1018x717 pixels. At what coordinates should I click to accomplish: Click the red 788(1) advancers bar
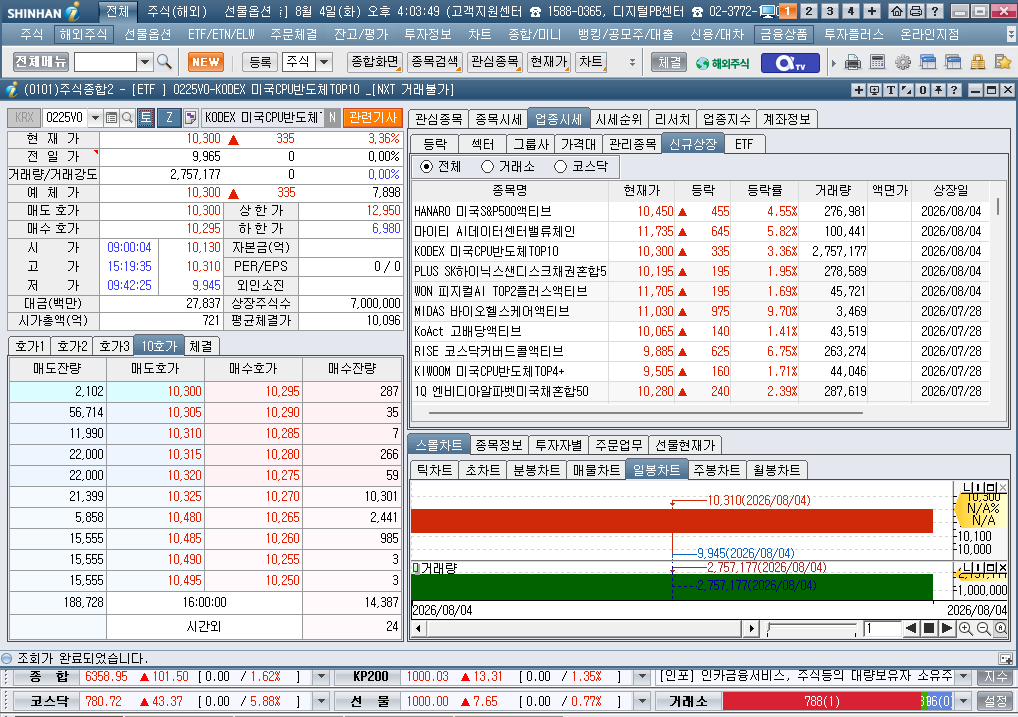(x=822, y=701)
